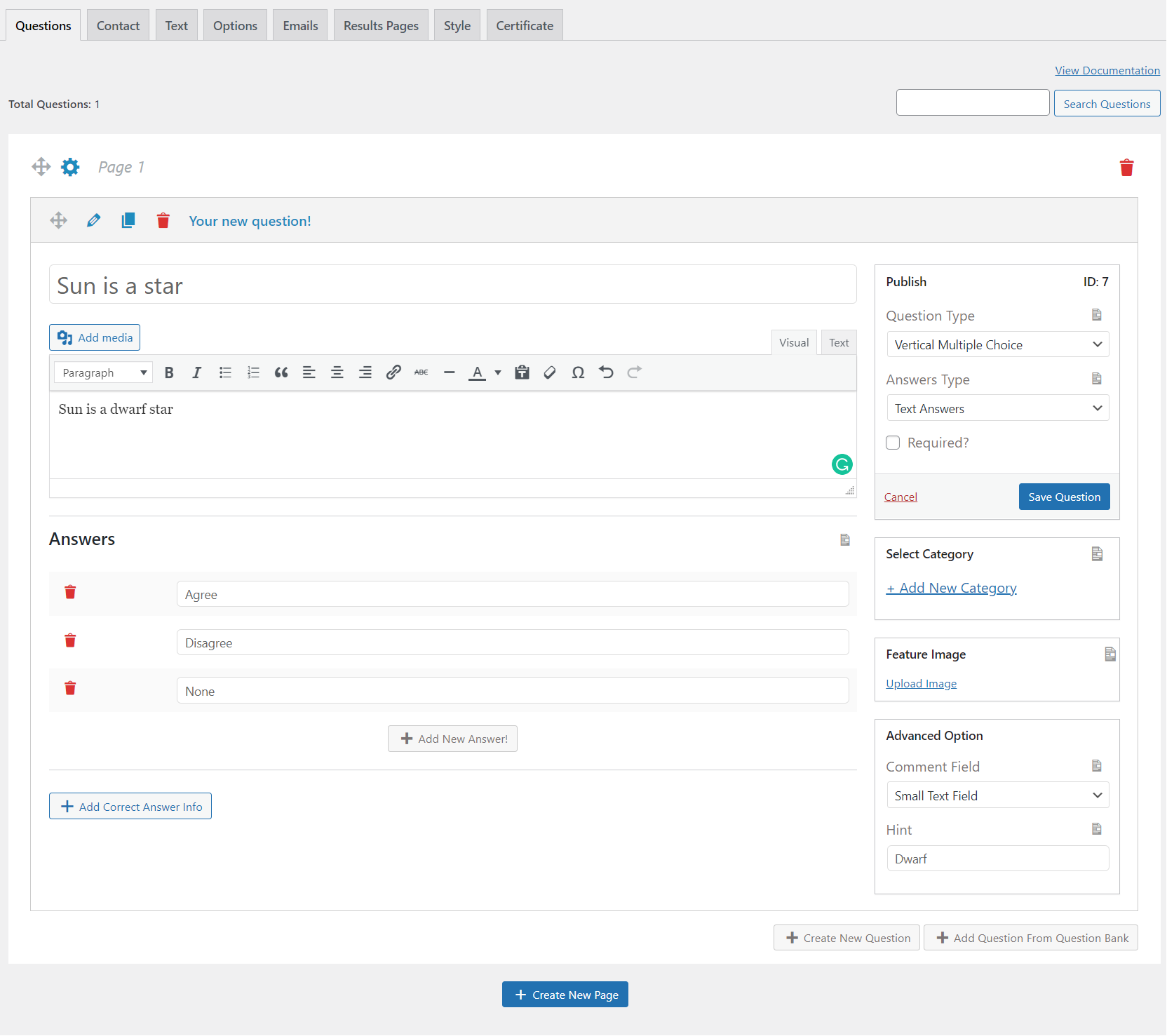The height and width of the screenshot is (1036, 1167).
Task: Click the insert link icon
Action: tap(393, 372)
